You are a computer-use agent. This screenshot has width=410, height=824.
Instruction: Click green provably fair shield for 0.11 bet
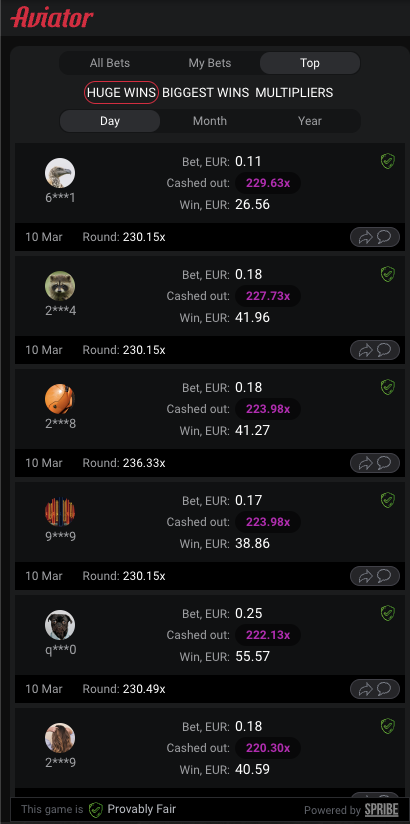(x=387, y=161)
